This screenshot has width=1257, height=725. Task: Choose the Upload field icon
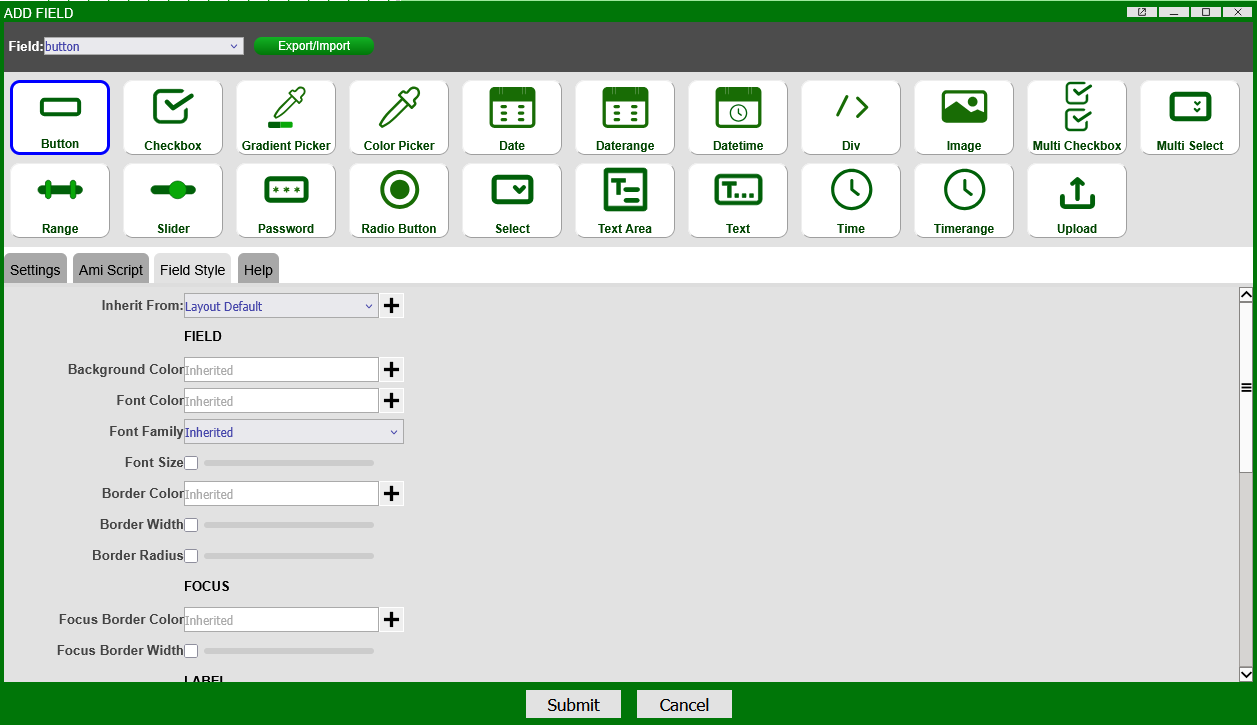pos(1077,200)
